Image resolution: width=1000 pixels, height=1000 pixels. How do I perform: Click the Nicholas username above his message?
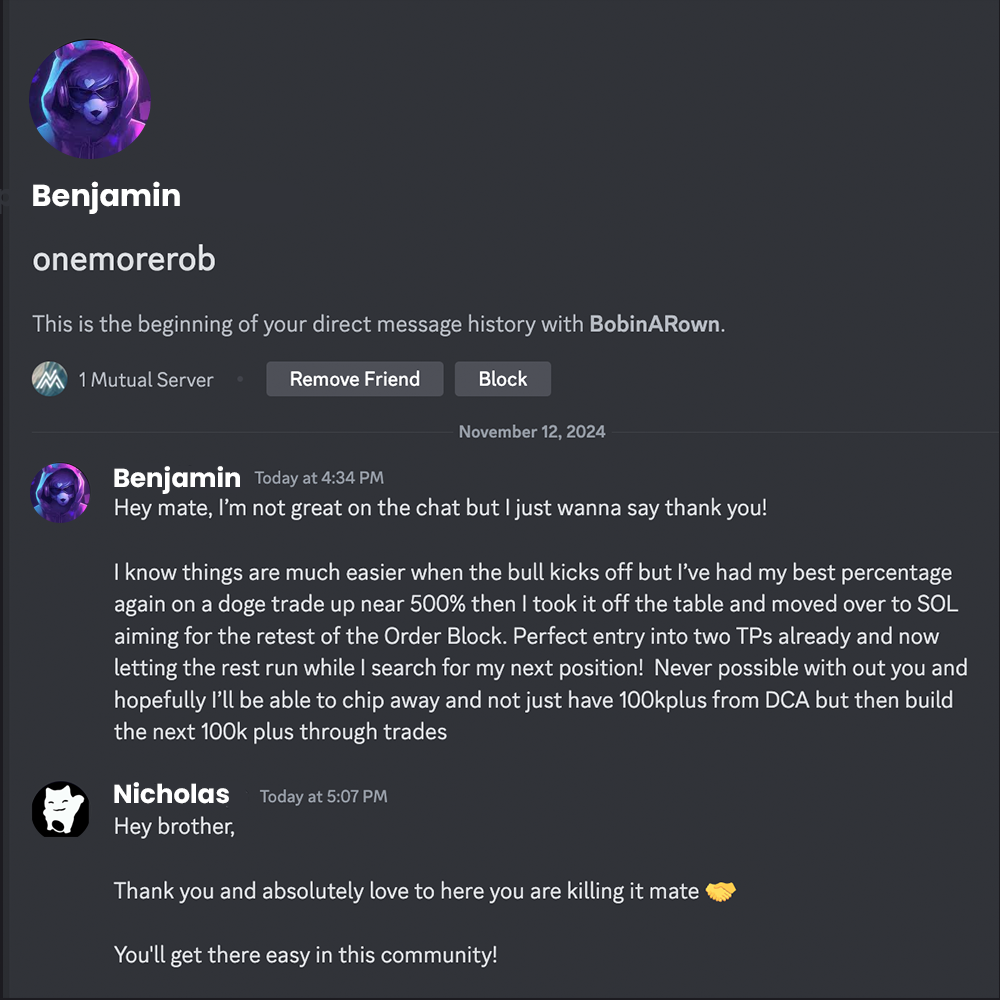(172, 795)
